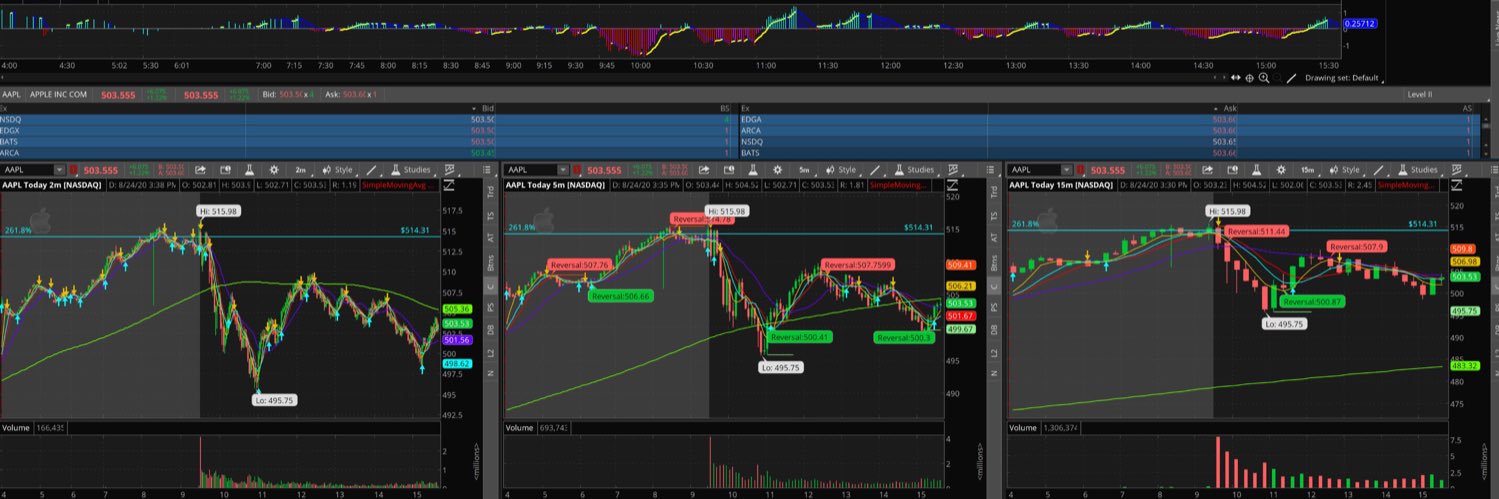1499x499 pixels.
Task: Open chart settings gear in the 15m chart
Action: pos(1282,170)
